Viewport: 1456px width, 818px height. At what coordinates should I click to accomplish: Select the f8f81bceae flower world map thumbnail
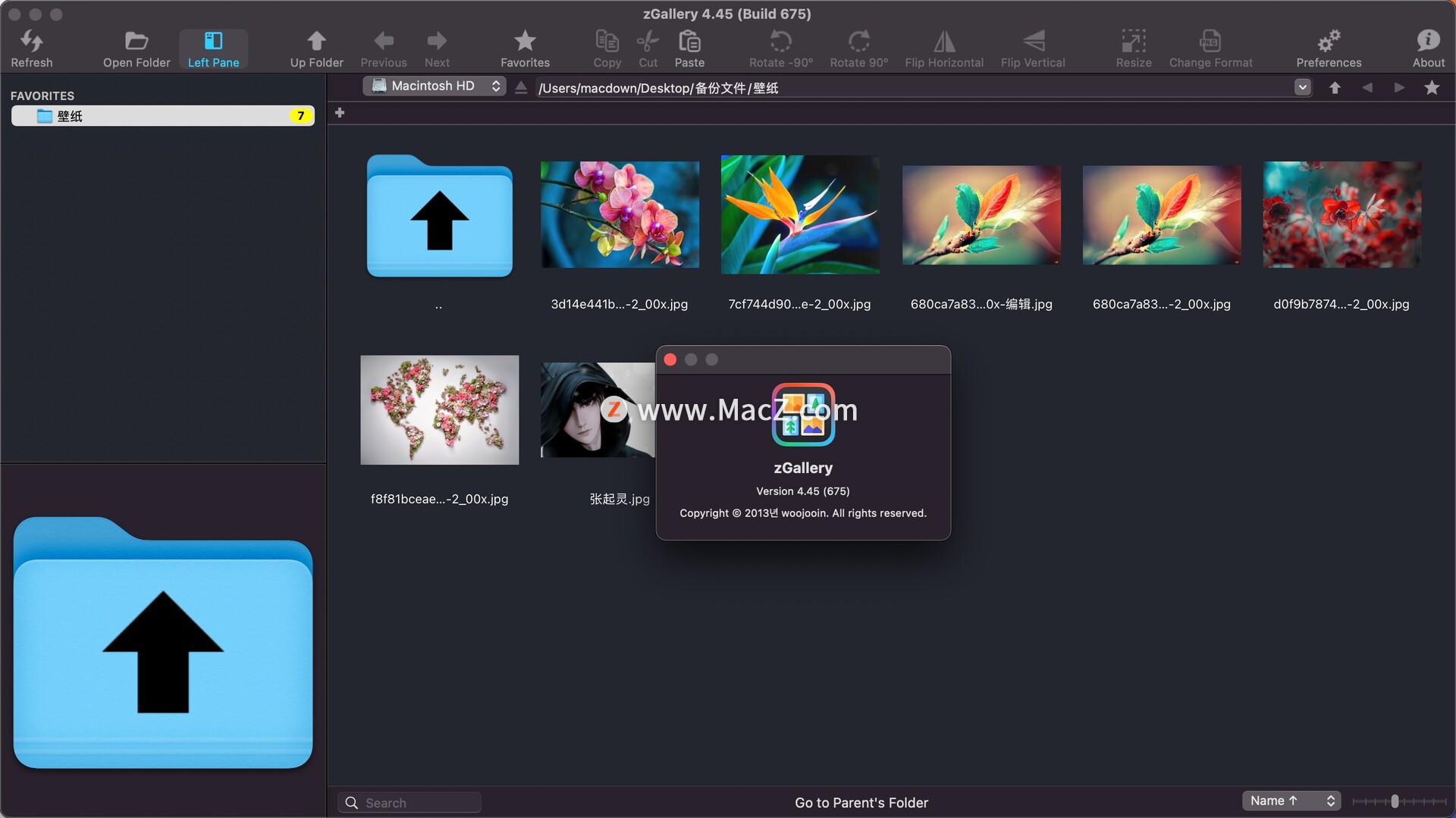(440, 410)
